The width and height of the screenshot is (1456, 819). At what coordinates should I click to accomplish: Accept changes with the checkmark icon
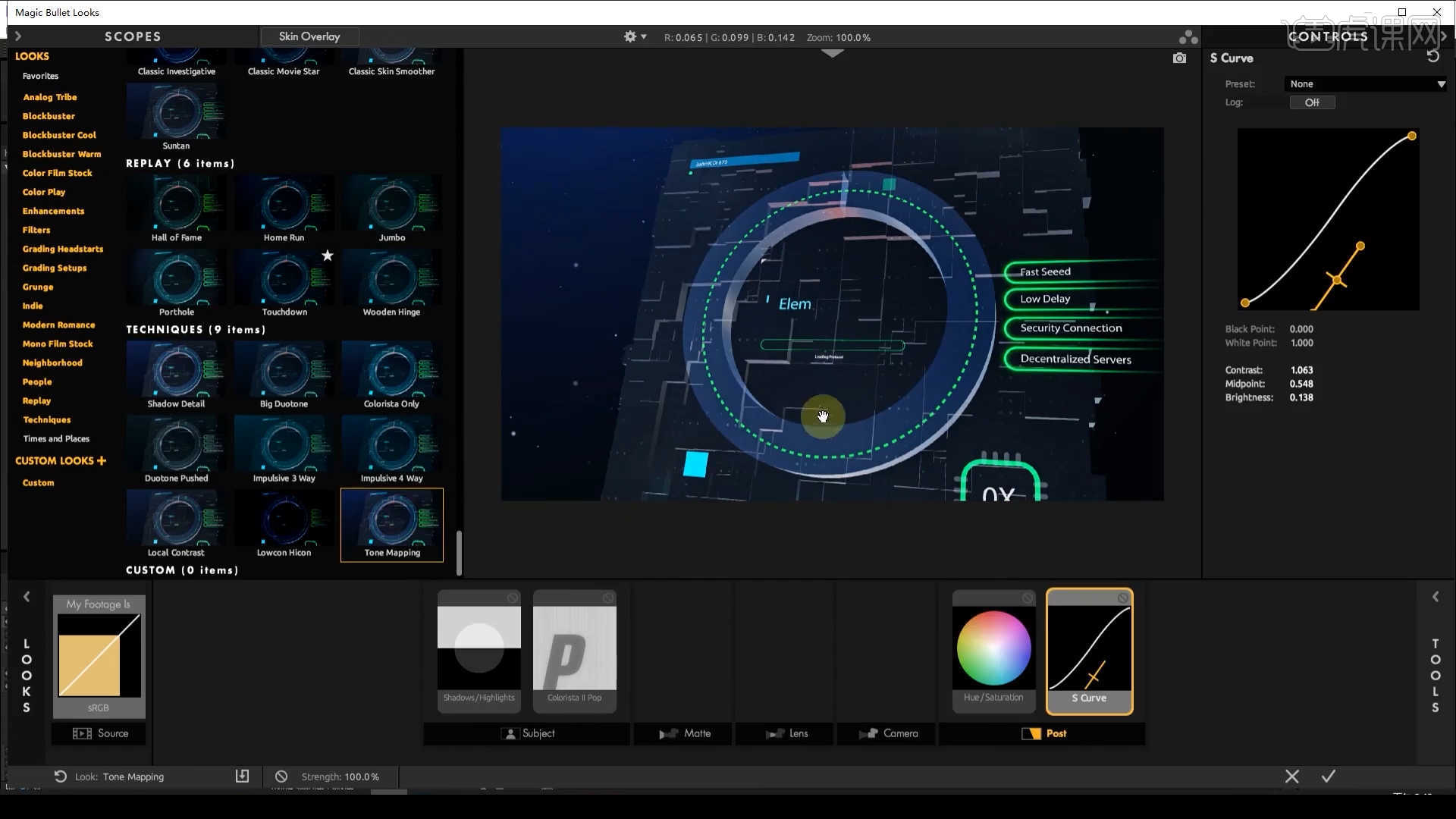(1328, 776)
